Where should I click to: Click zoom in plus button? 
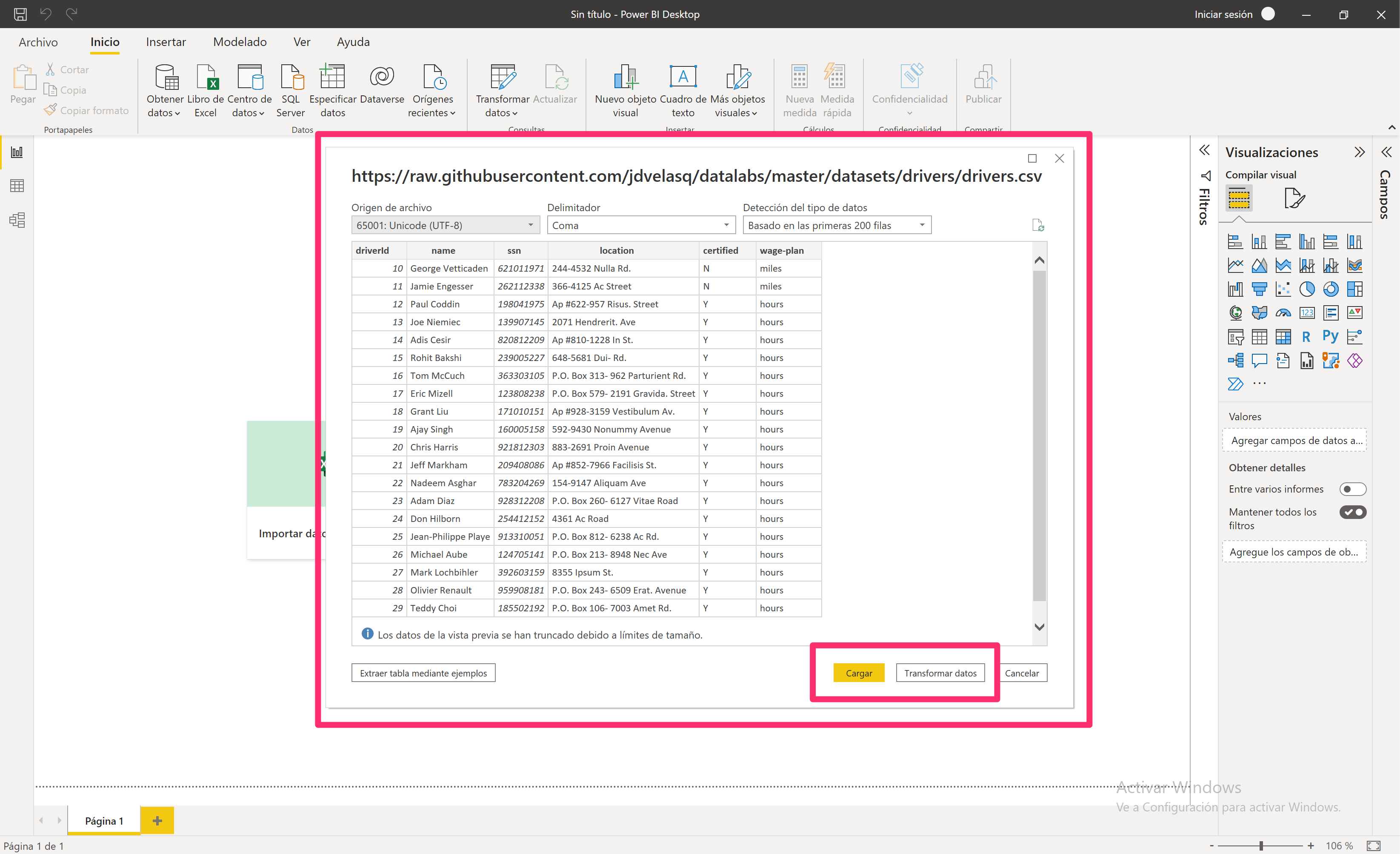pos(1310,846)
